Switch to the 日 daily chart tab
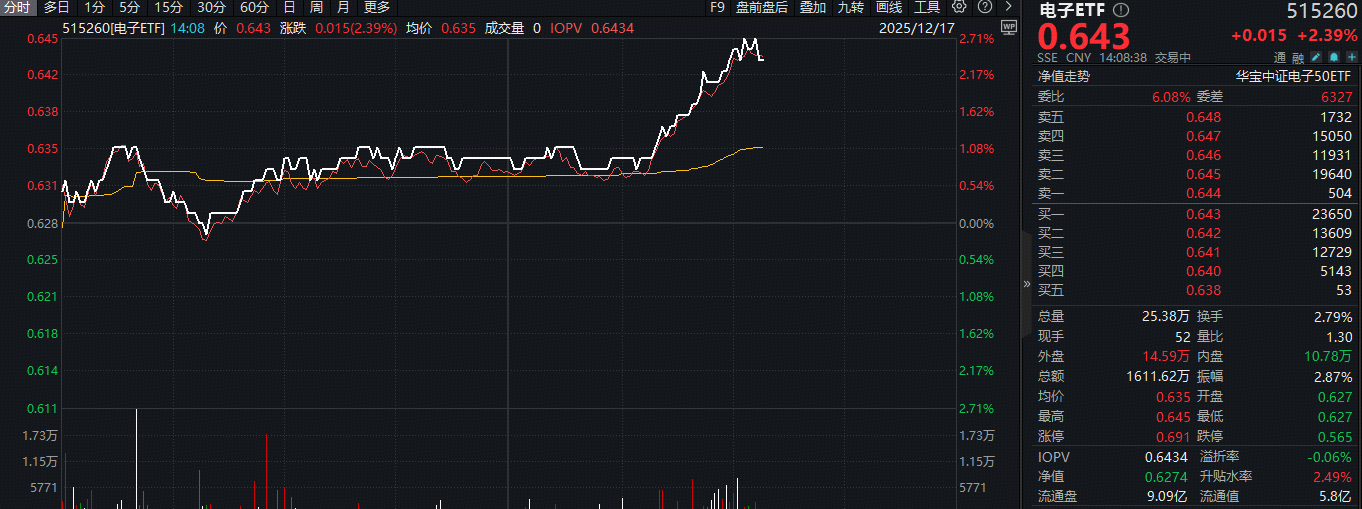This screenshot has height=509, width=1362. click(x=289, y=7)
